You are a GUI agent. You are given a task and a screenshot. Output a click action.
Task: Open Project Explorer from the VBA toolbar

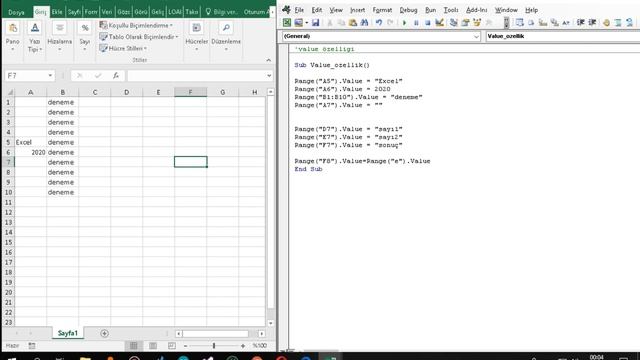click(x=453, y=22)
